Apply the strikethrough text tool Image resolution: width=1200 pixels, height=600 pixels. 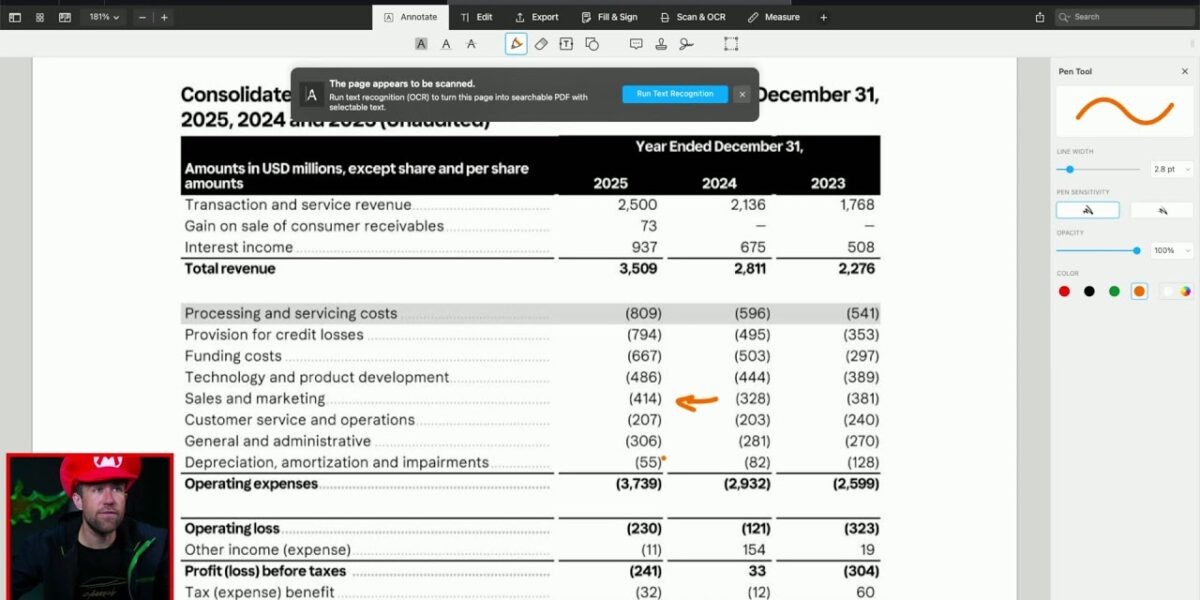(x=471, y=44)
